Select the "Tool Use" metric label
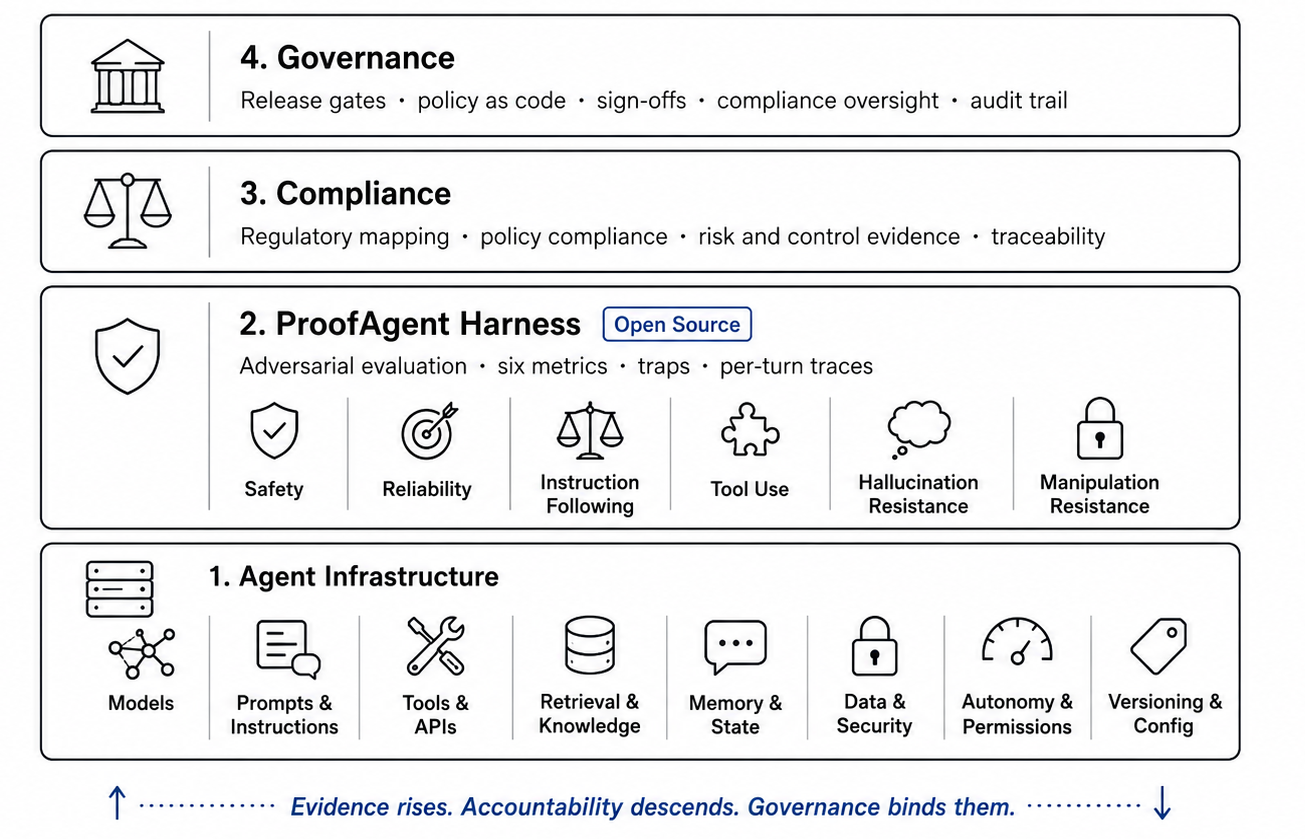Screen dimensions: 1305x839 tap(750, 489)
